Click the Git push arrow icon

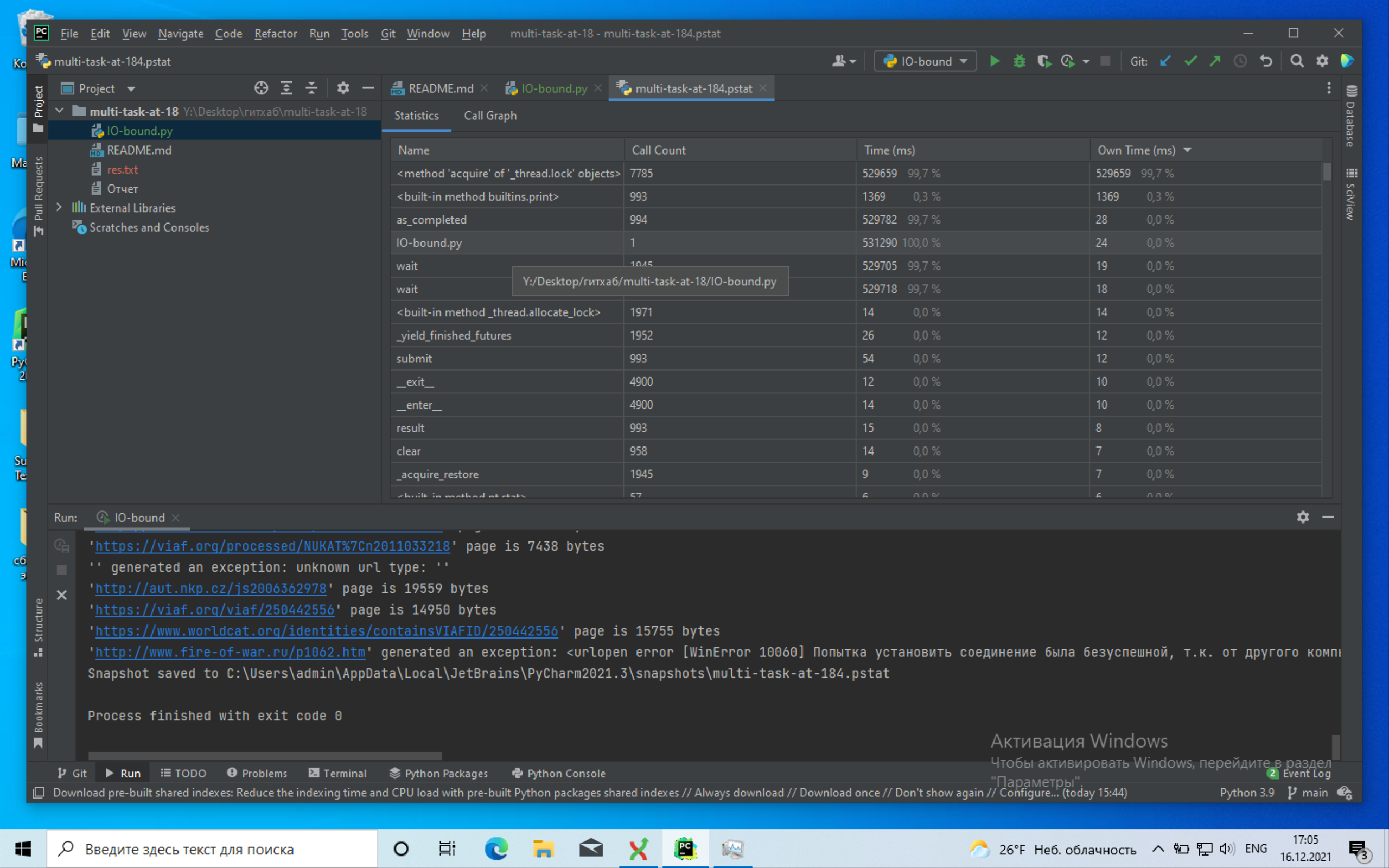click(1215, 61)
